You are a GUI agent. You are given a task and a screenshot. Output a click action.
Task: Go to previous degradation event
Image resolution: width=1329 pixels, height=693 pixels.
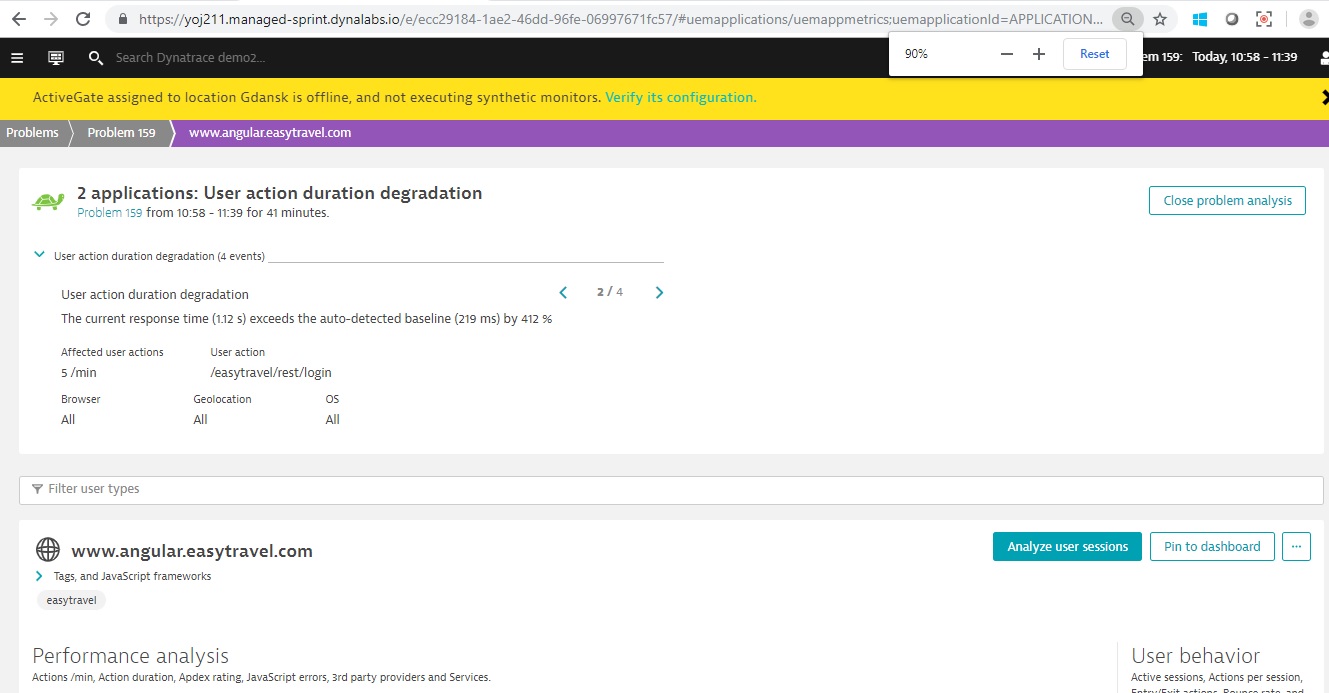(563, 293)
